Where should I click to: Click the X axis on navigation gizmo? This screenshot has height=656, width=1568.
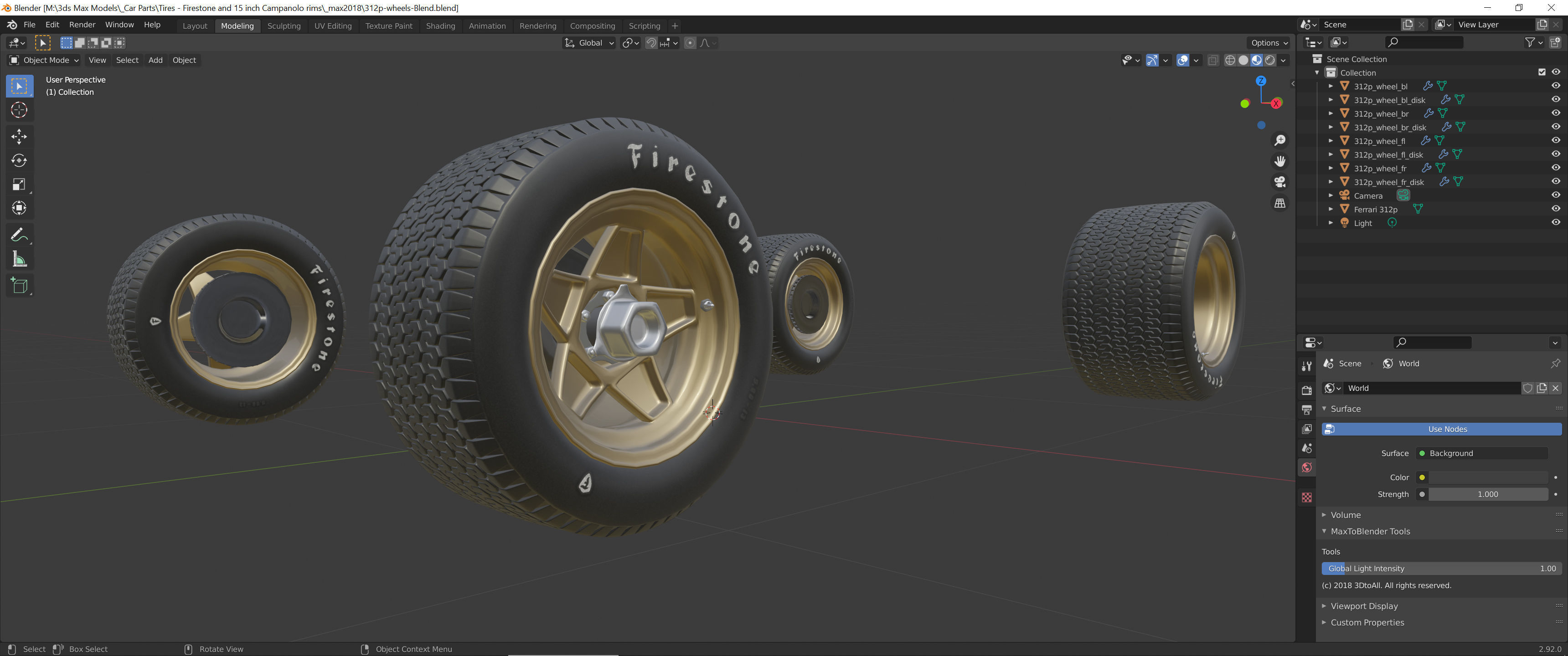pos(1276,103)
